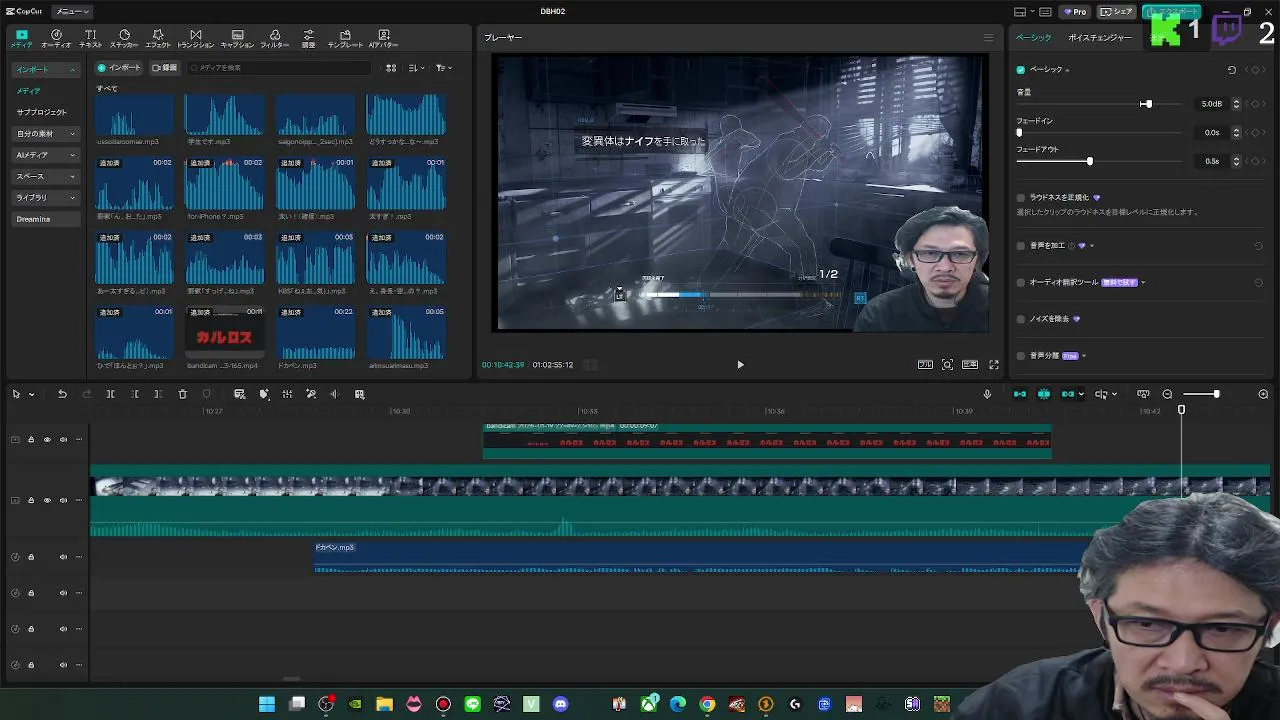This screenshot has height=720, width=1280.
Task: Open the Captions (キャプション) tab
Action: 237,39
